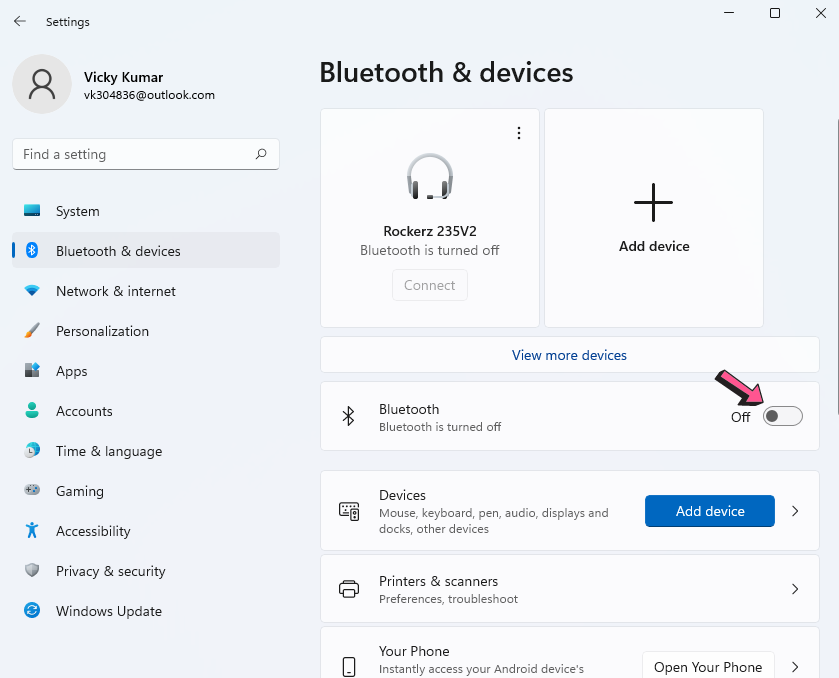Click the Accessibility figure icon
This screenshot has height=678, width=839.
[32, 530]
